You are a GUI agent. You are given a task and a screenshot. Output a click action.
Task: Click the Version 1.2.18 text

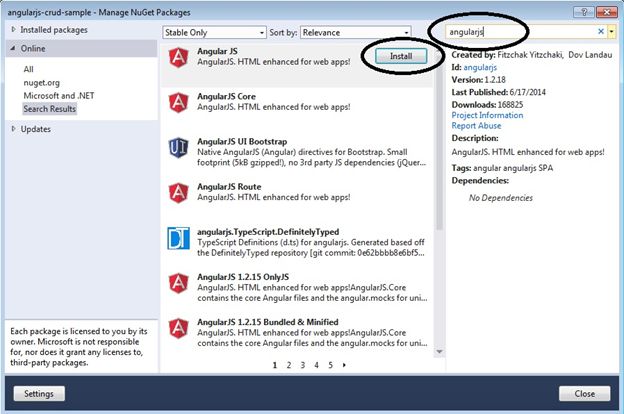478,80
